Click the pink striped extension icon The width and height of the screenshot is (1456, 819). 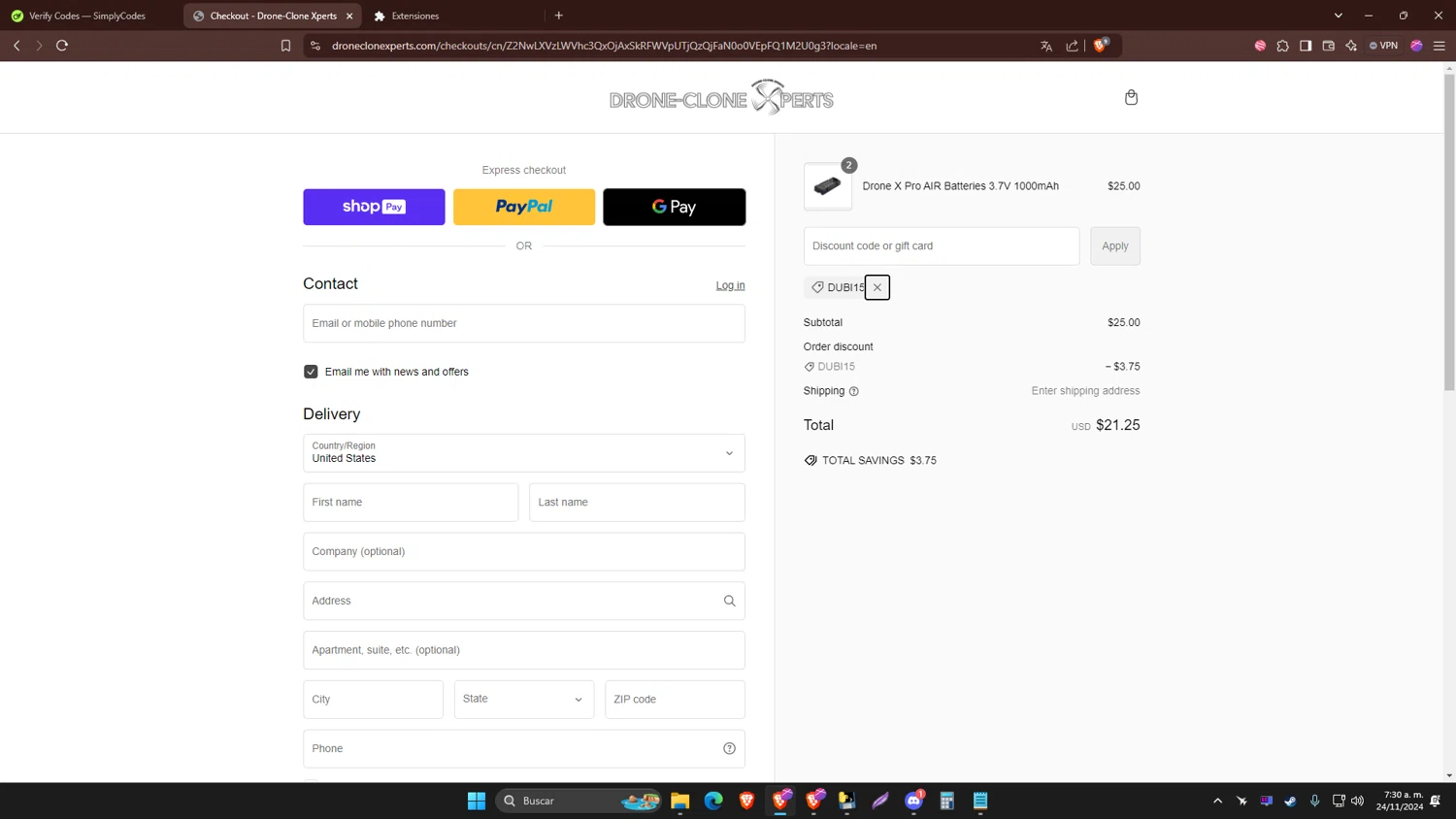click(1260, 46)
